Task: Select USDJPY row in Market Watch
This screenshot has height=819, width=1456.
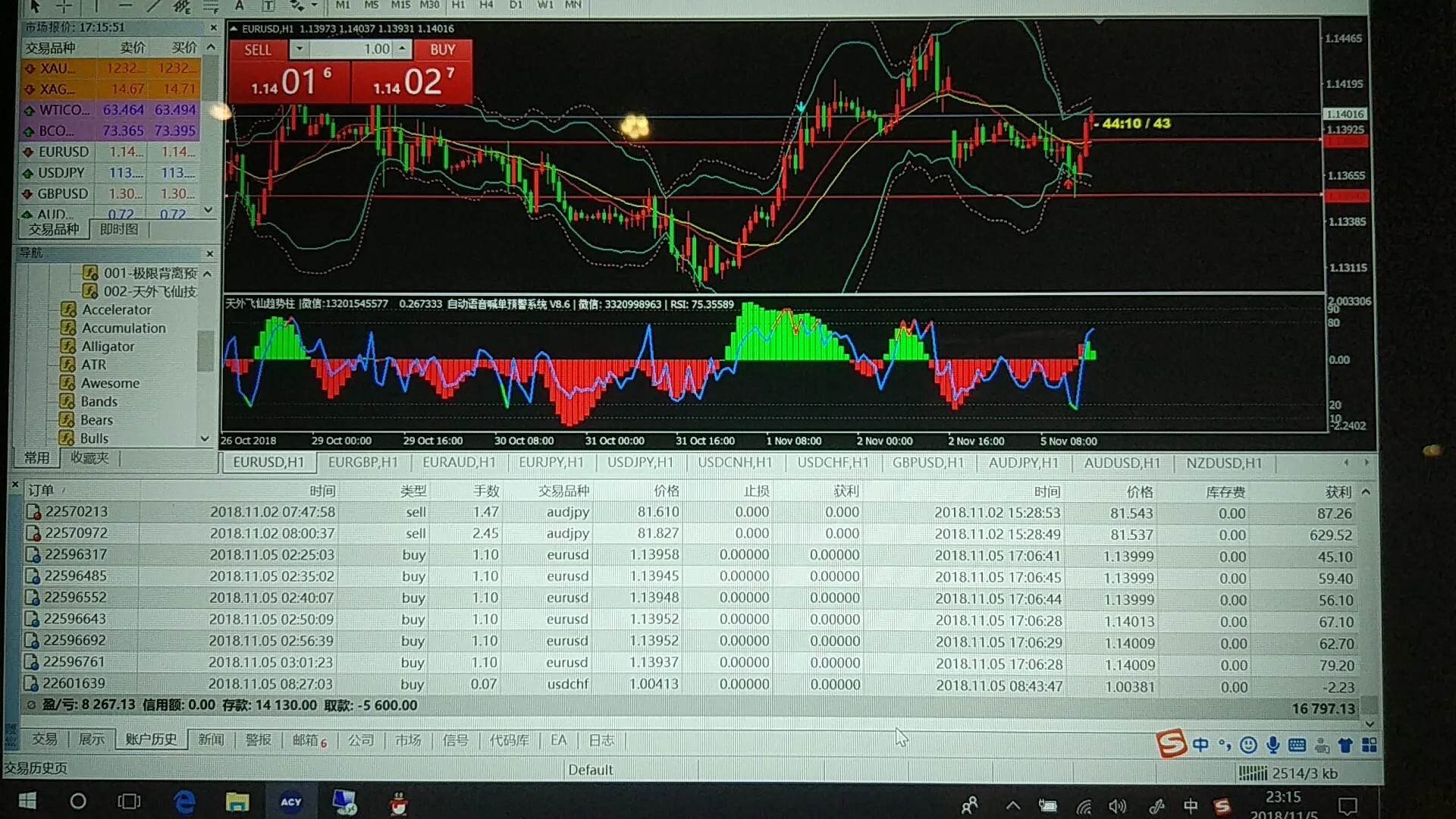Action: [x=111, y=173]
